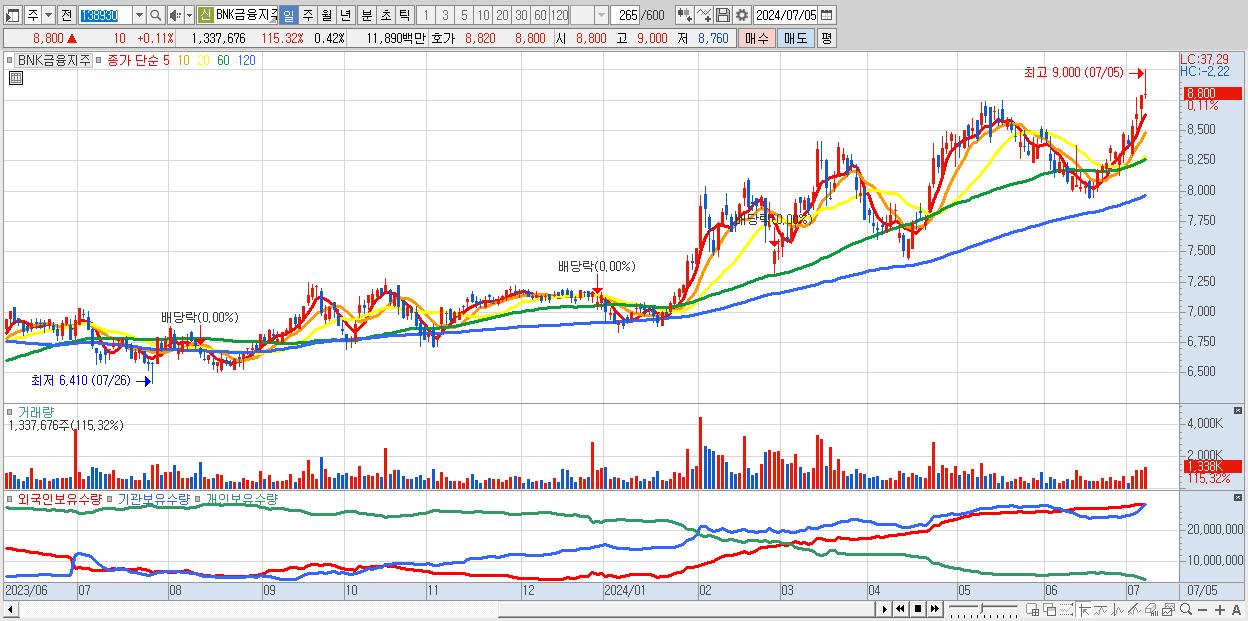Image resolution: width=1248 pixels, height=621 pixels.
Task: Click the rewind playback button
Action: tap(900, 609)
